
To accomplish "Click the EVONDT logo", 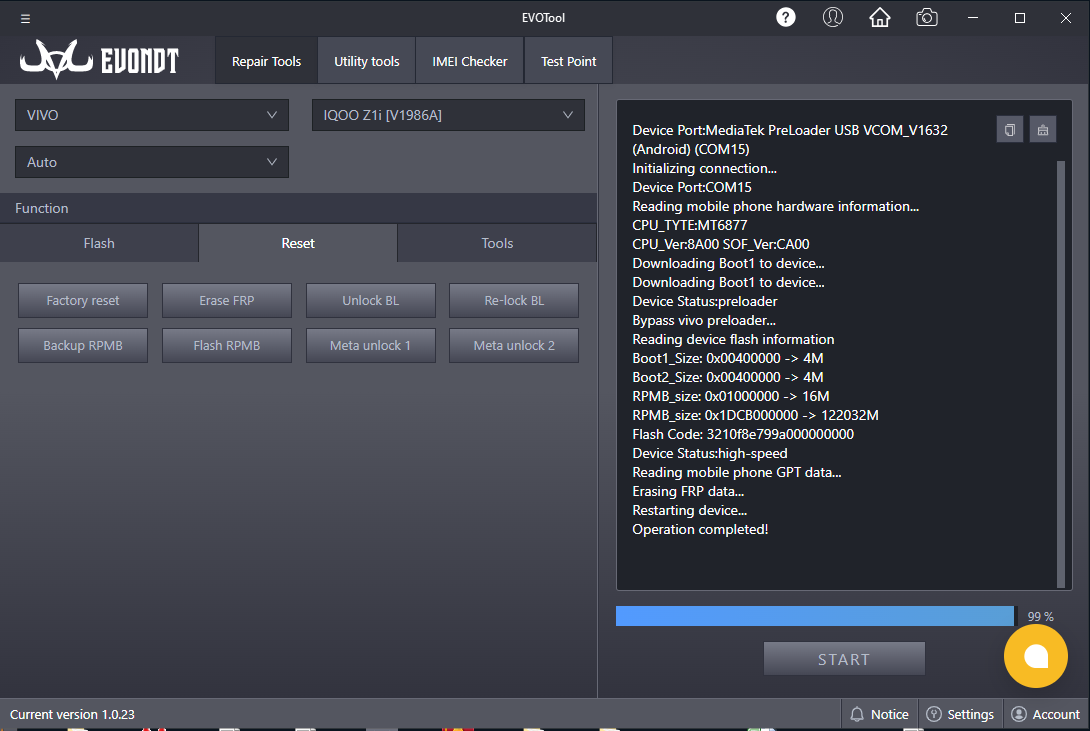I will pos(99,59).
